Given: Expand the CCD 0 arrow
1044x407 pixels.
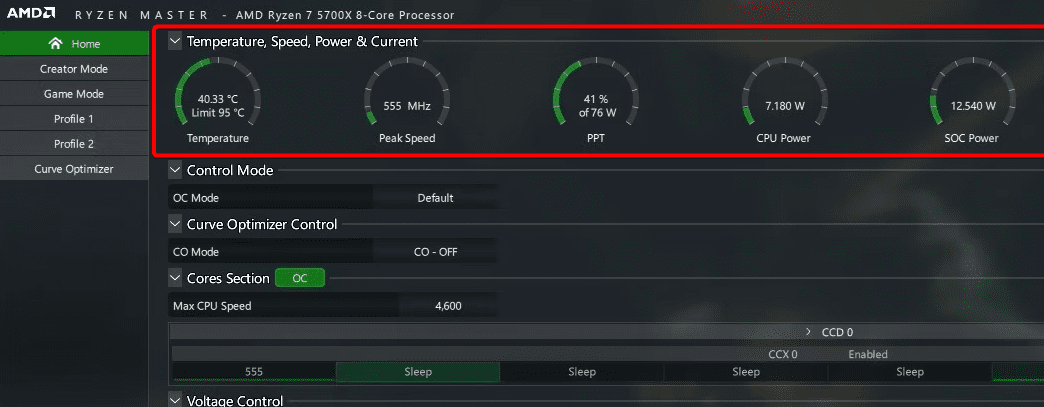Looking at the screenshot, I should [x=808, y=332].
